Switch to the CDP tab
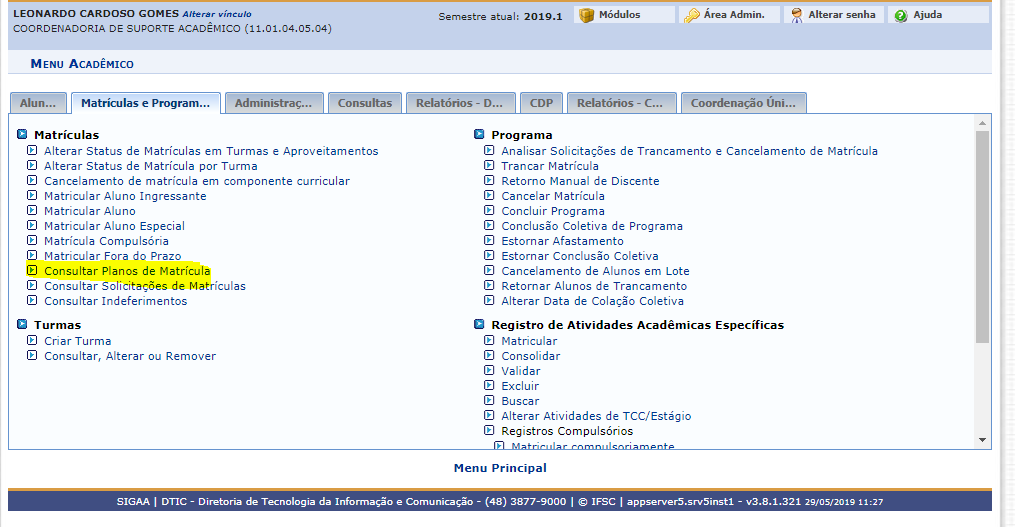1015x527 pixels. (541, 103)
